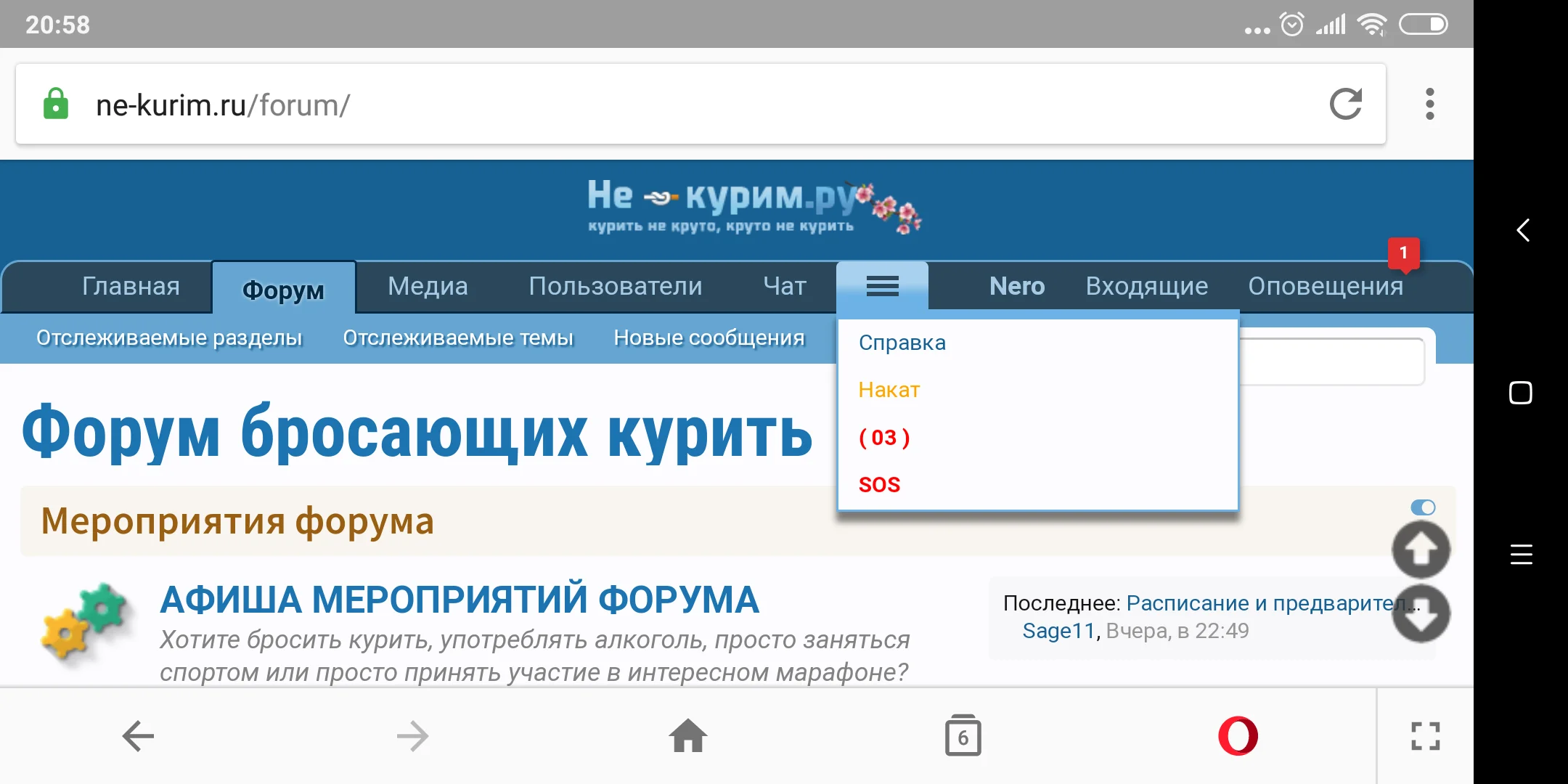Reload the page using the refresh icon
Image resolution: width=1568 pixels, height=784 pixels.
pos(1347,105)
